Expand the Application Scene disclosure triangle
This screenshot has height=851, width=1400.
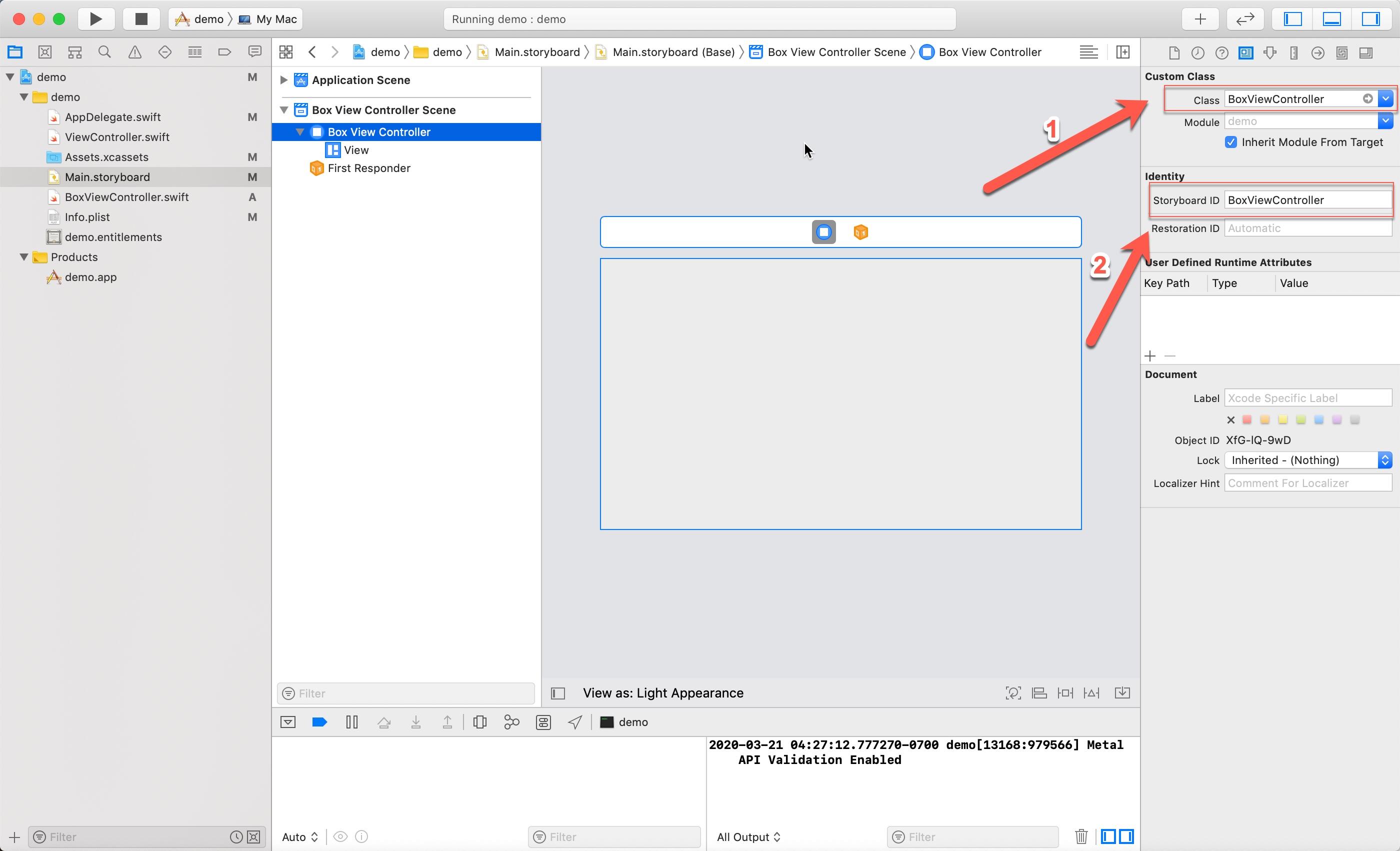coord(283,80)
